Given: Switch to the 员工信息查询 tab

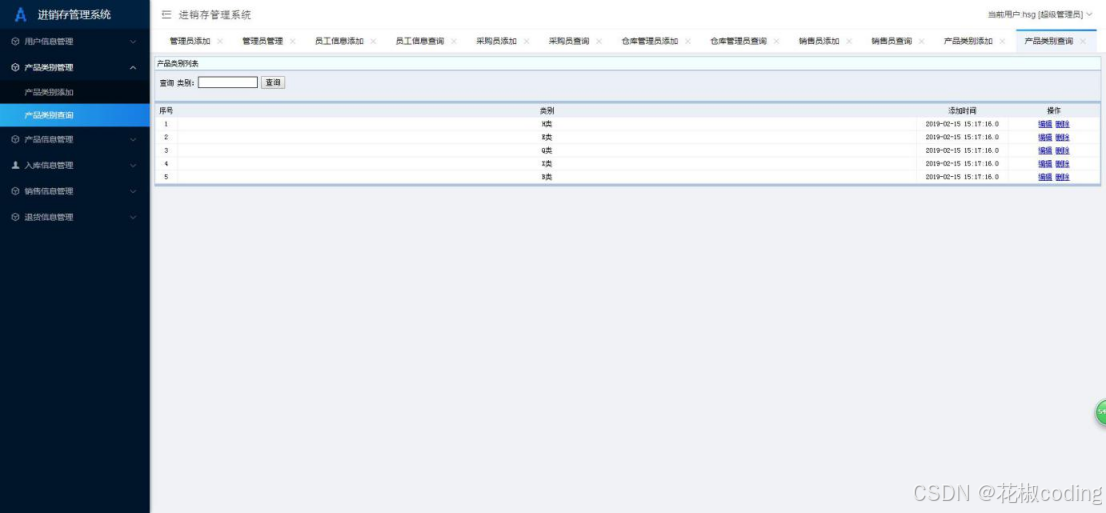Looking at the screenshot, I should point(420,41).
